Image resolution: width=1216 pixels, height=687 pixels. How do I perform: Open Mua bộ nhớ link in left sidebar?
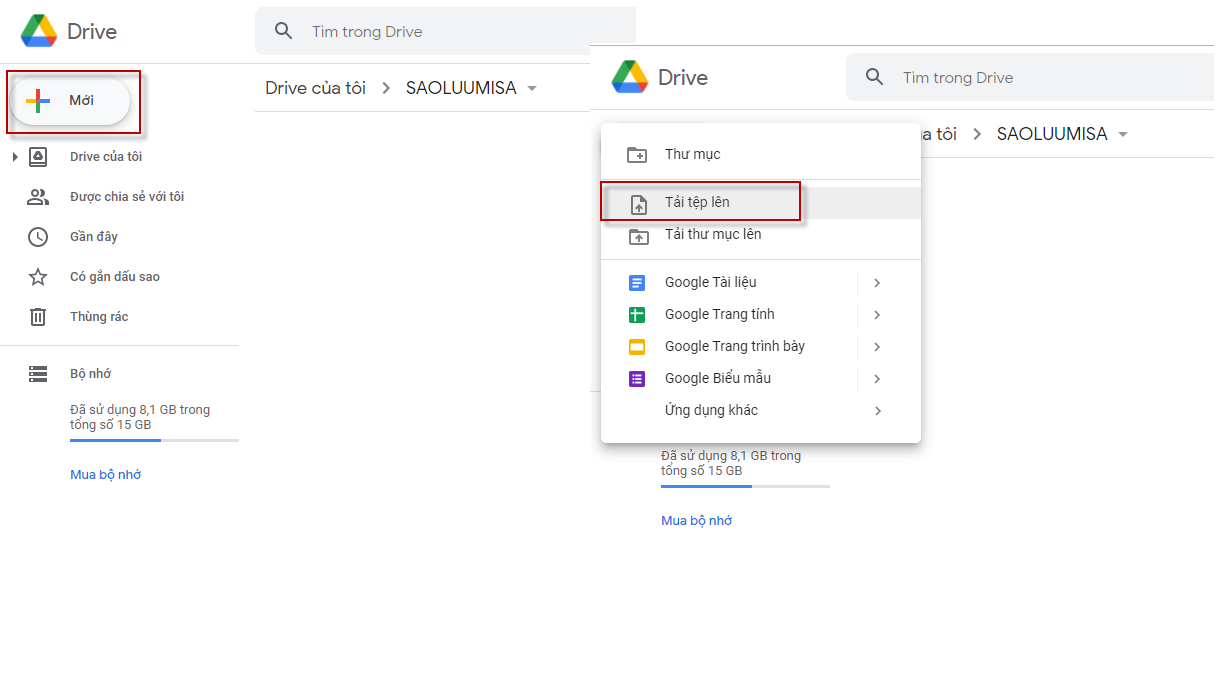[x=105, y=475]
